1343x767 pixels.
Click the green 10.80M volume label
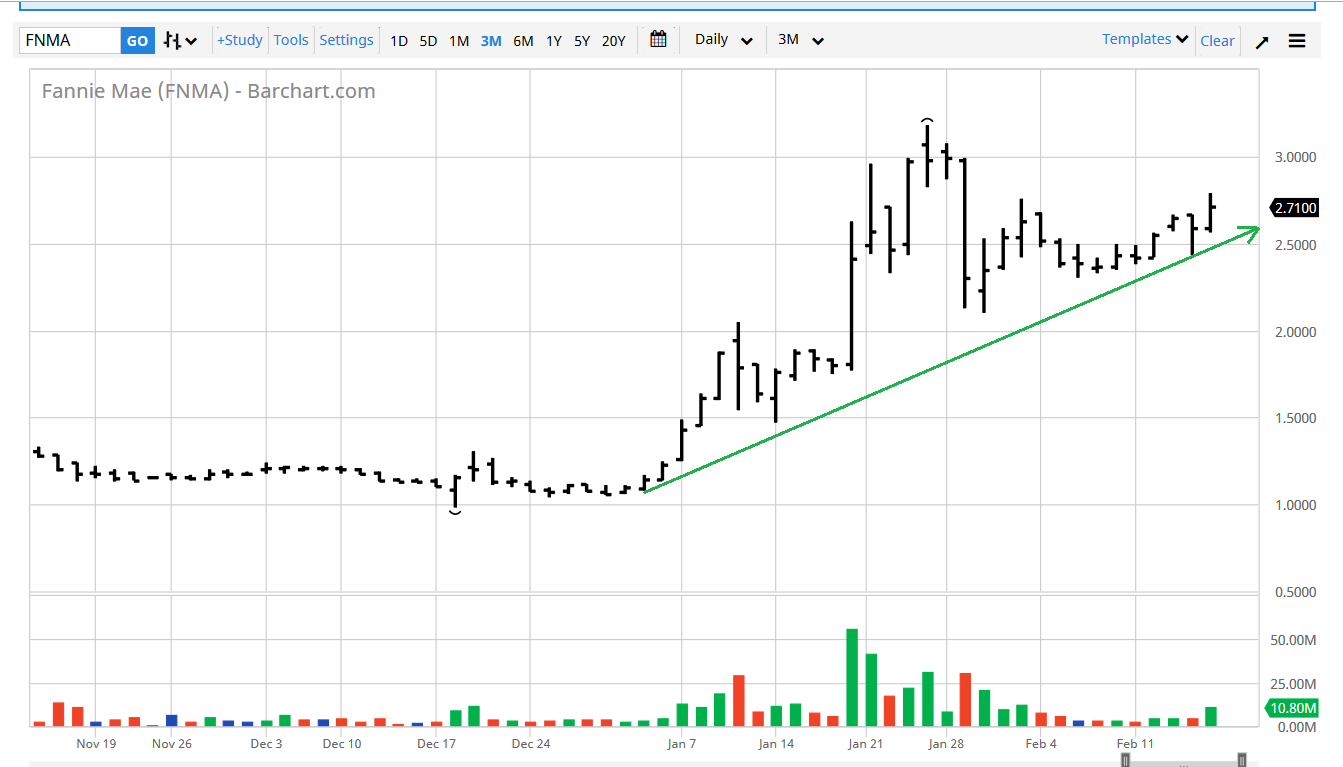(1294, 708)
